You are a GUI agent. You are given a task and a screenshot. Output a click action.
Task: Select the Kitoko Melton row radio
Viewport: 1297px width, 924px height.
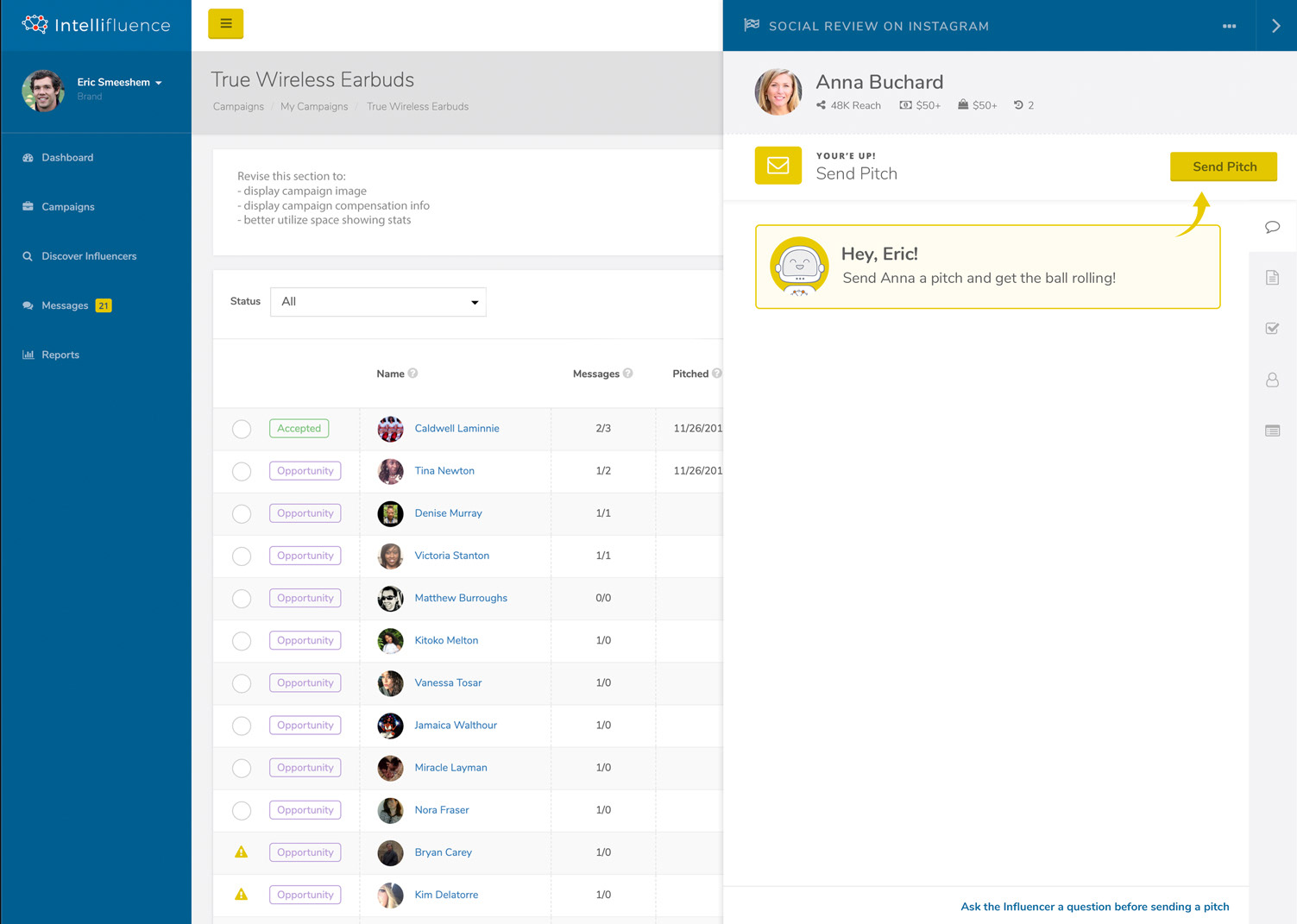coord(242,641)
